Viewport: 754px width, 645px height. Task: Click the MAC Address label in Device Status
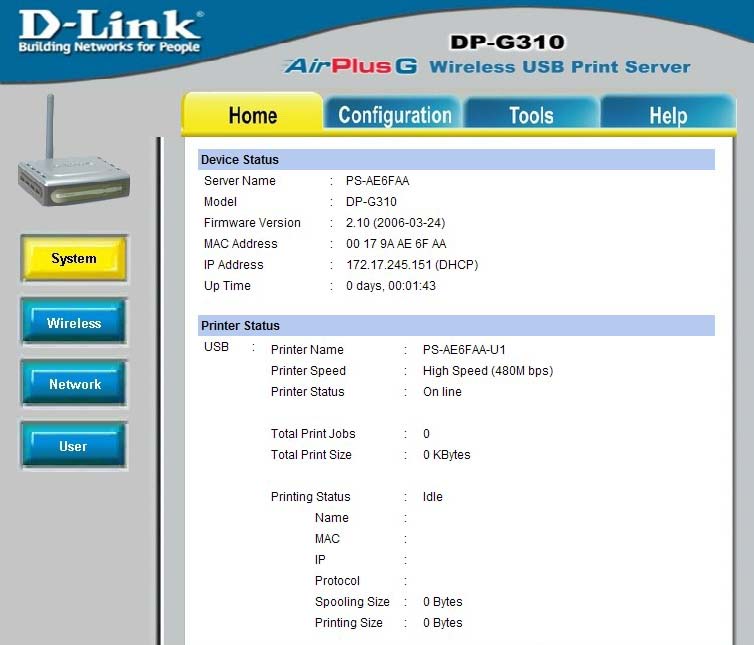coord(240,244)
